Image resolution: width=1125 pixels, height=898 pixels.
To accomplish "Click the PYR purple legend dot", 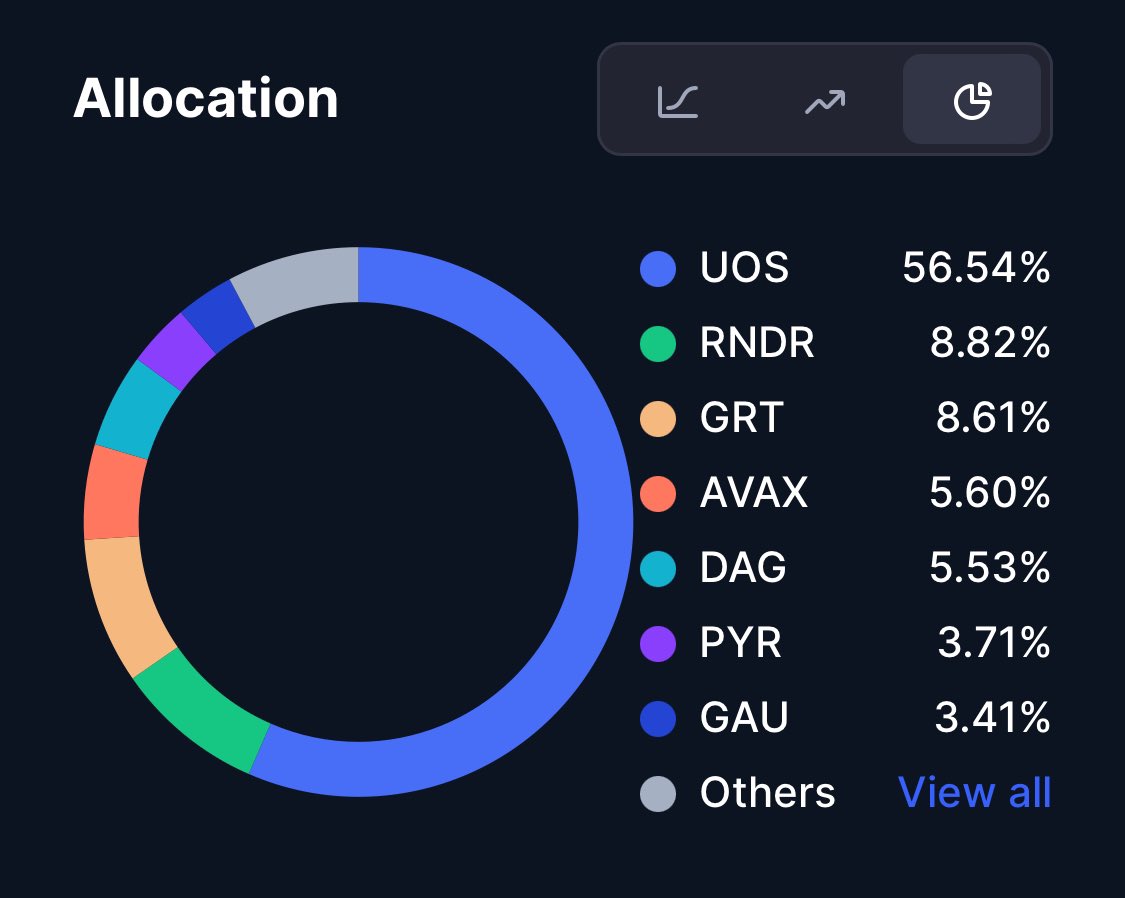I will [x=658, y=643].
